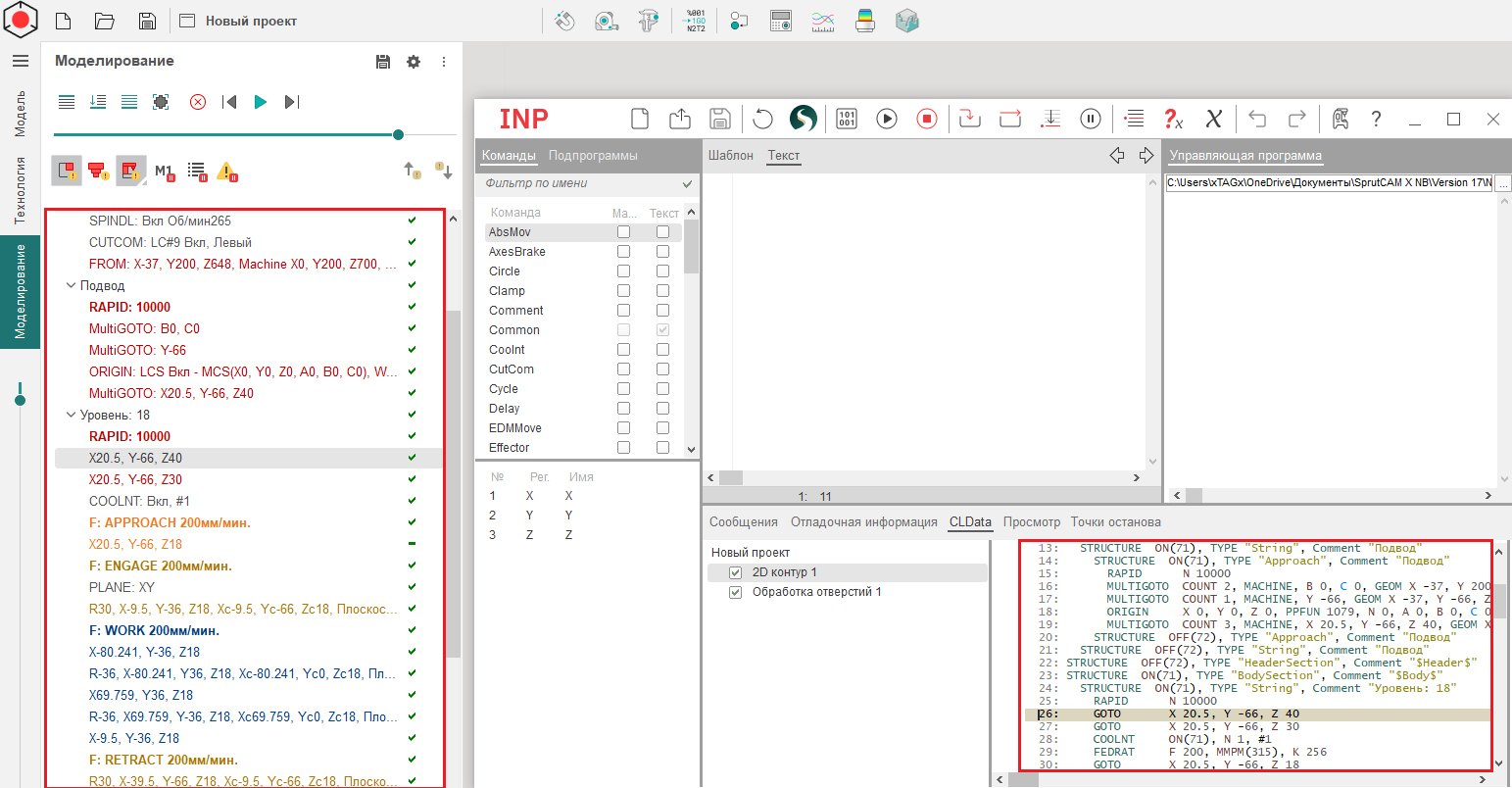Click the reload arrow icon in INP toolbar

[x=762, y=119]
